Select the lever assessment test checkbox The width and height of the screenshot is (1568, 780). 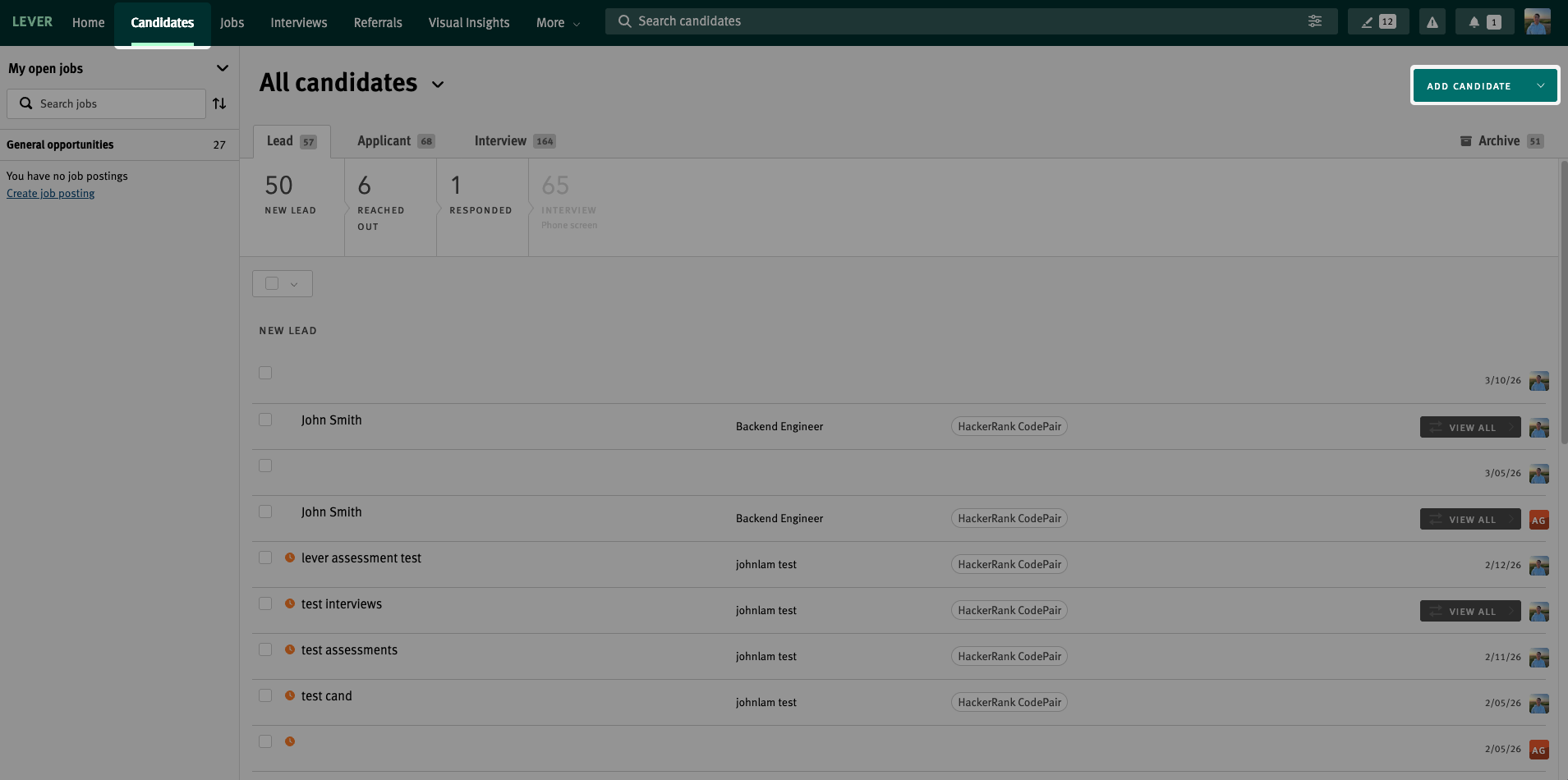pyautogui.click(x=265, y=557)
